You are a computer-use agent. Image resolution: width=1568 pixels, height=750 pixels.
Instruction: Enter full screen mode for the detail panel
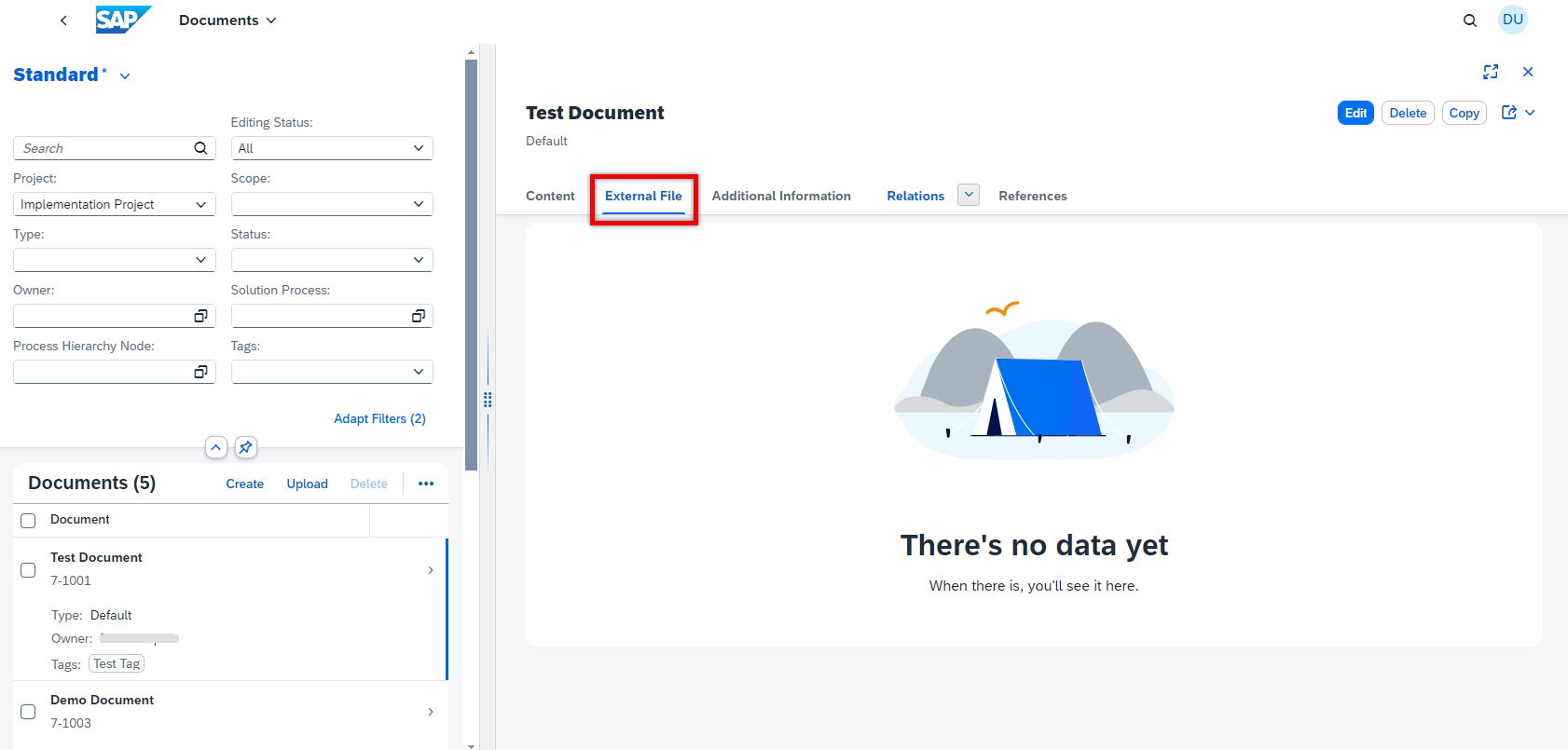[x=1491, y=72]
